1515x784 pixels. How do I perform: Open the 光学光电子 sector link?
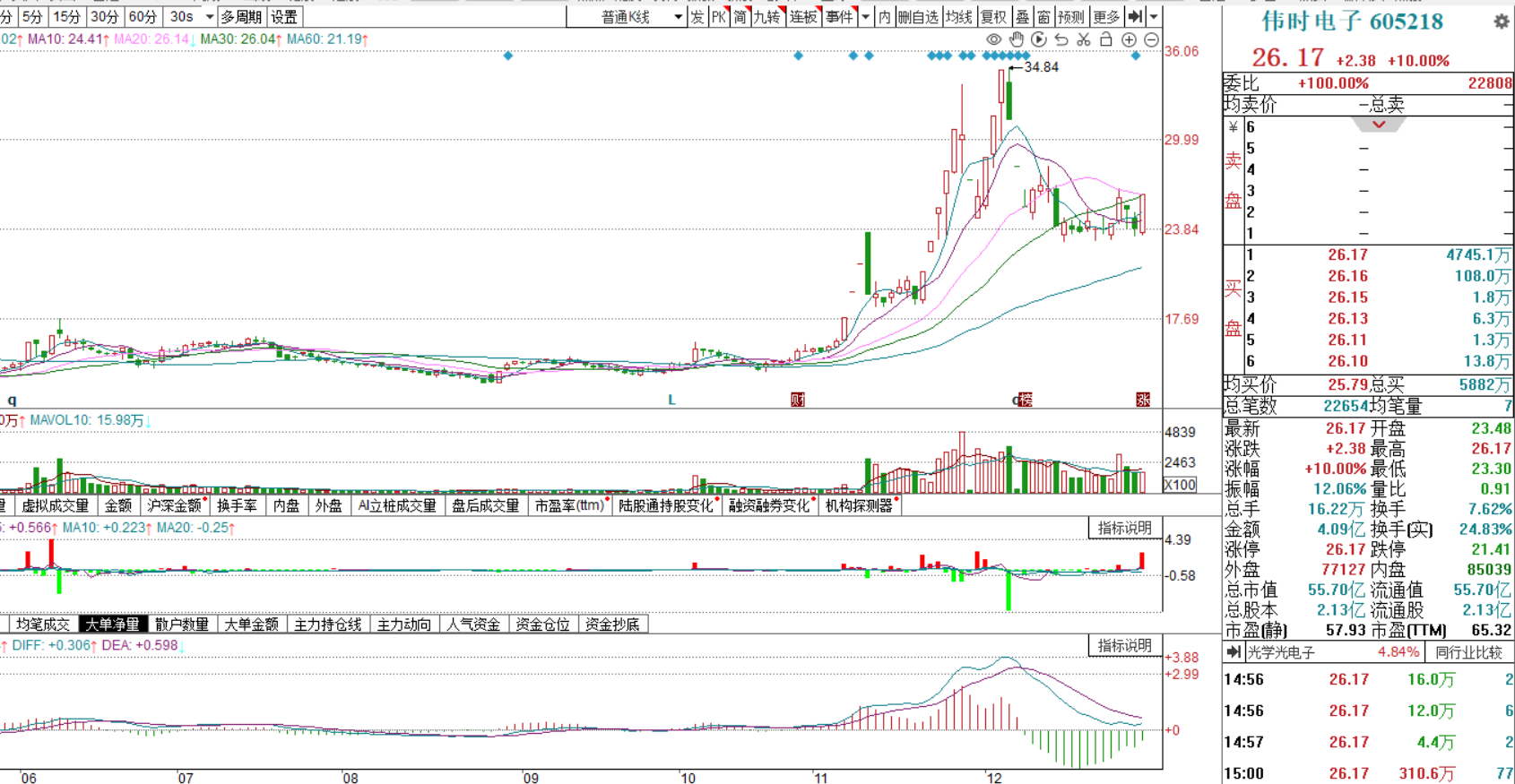tap(1281, 652)
